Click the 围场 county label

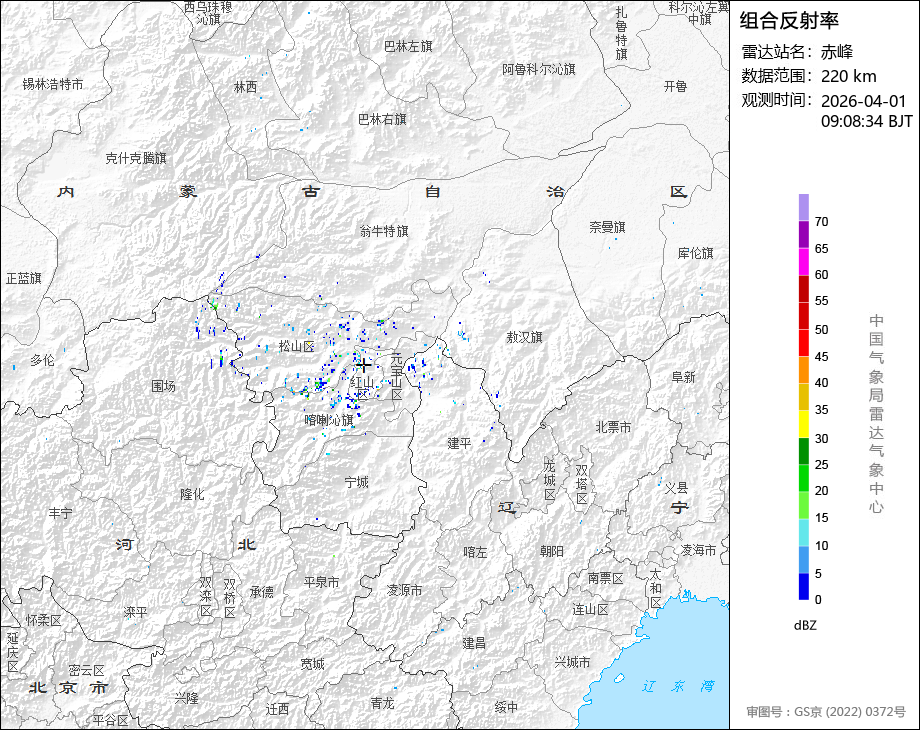(163, 386)
